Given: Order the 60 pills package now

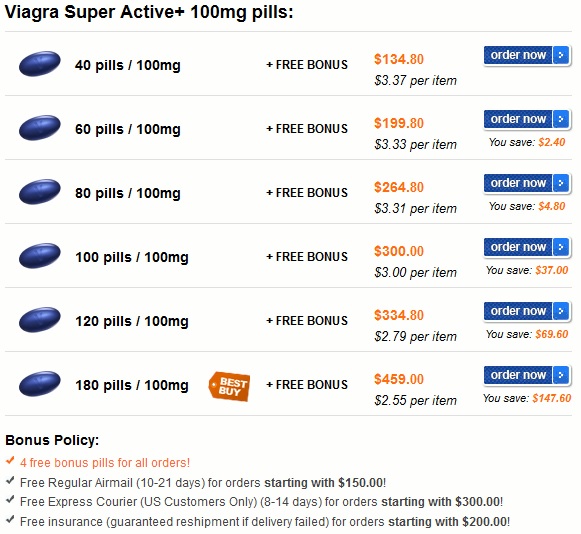Looking at the screenshot, I should click(527, 119).
